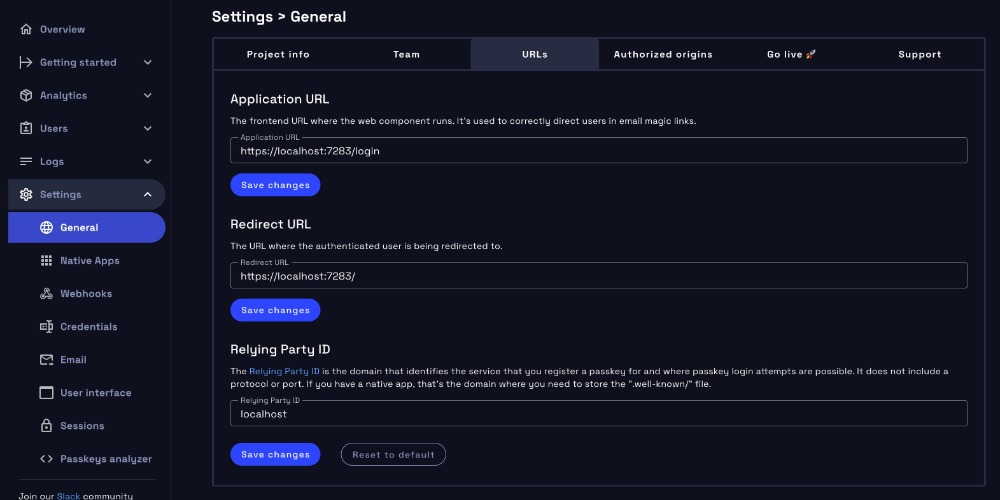Save changes for Relying Party ID
Screen dimensions: 1000x500
point(275,455)
